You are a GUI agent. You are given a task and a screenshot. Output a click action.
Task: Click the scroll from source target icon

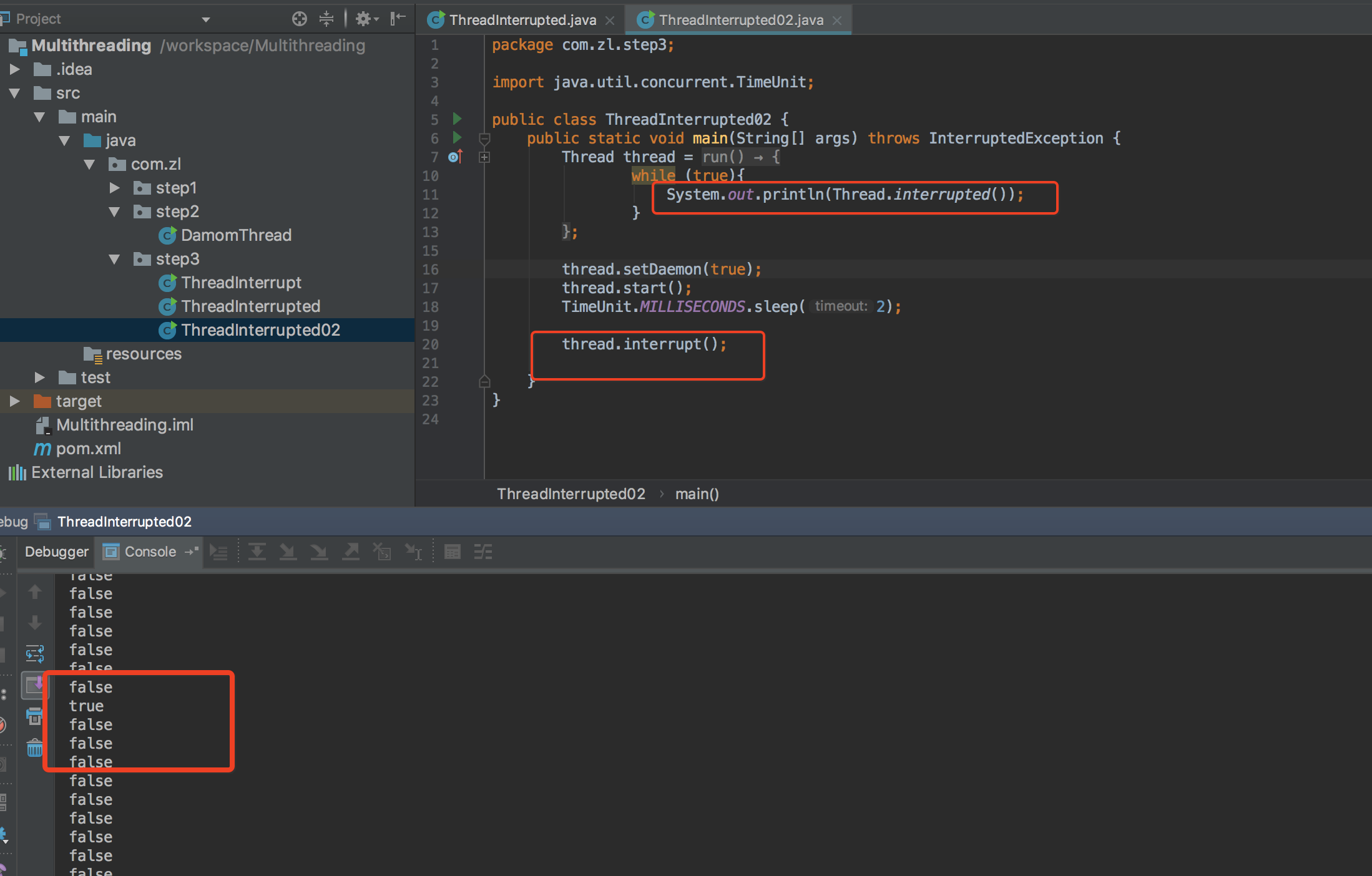(x=300, y=19)
